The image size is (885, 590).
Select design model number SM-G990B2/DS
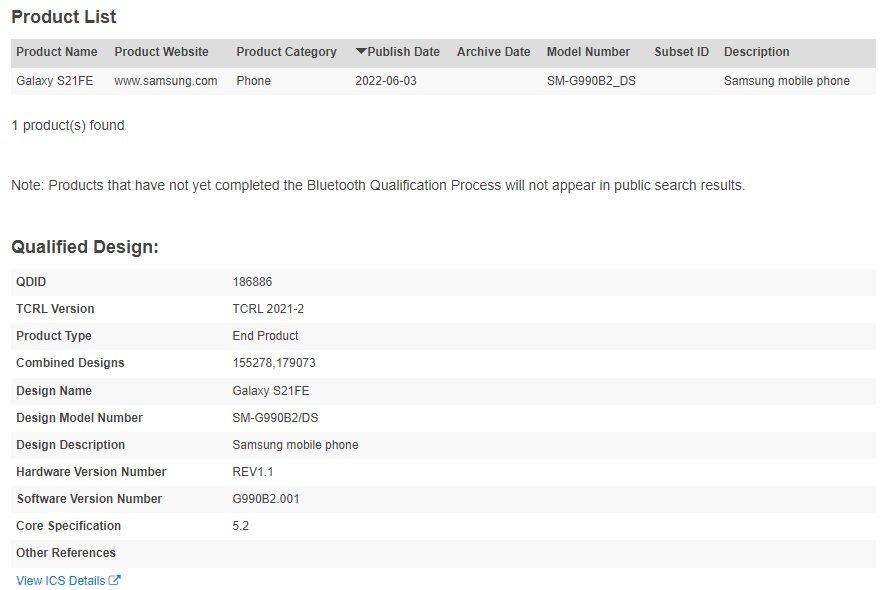pyautogui.click(x=275, y=418)
